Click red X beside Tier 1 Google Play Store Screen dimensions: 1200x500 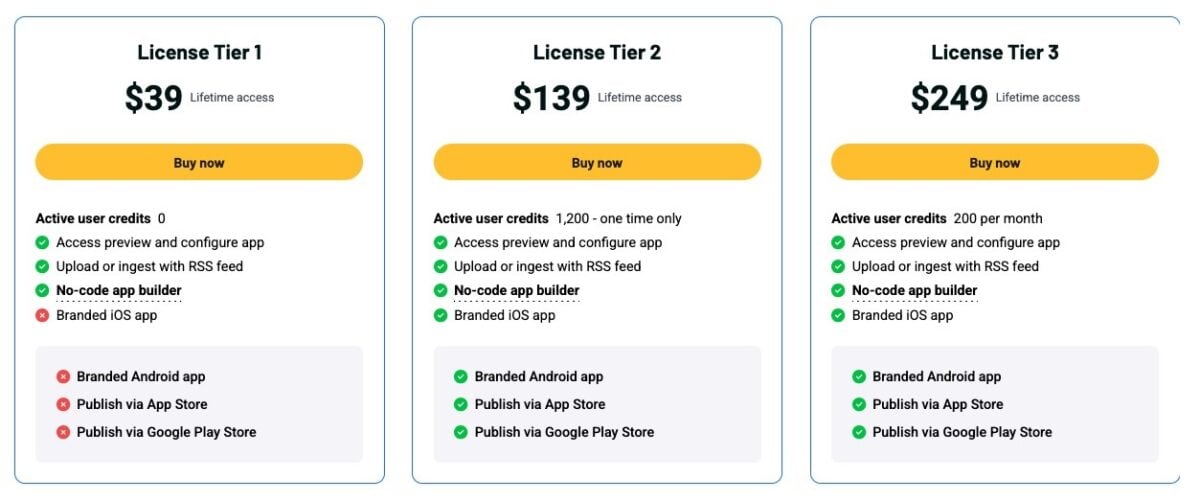[x=63, y=432]
